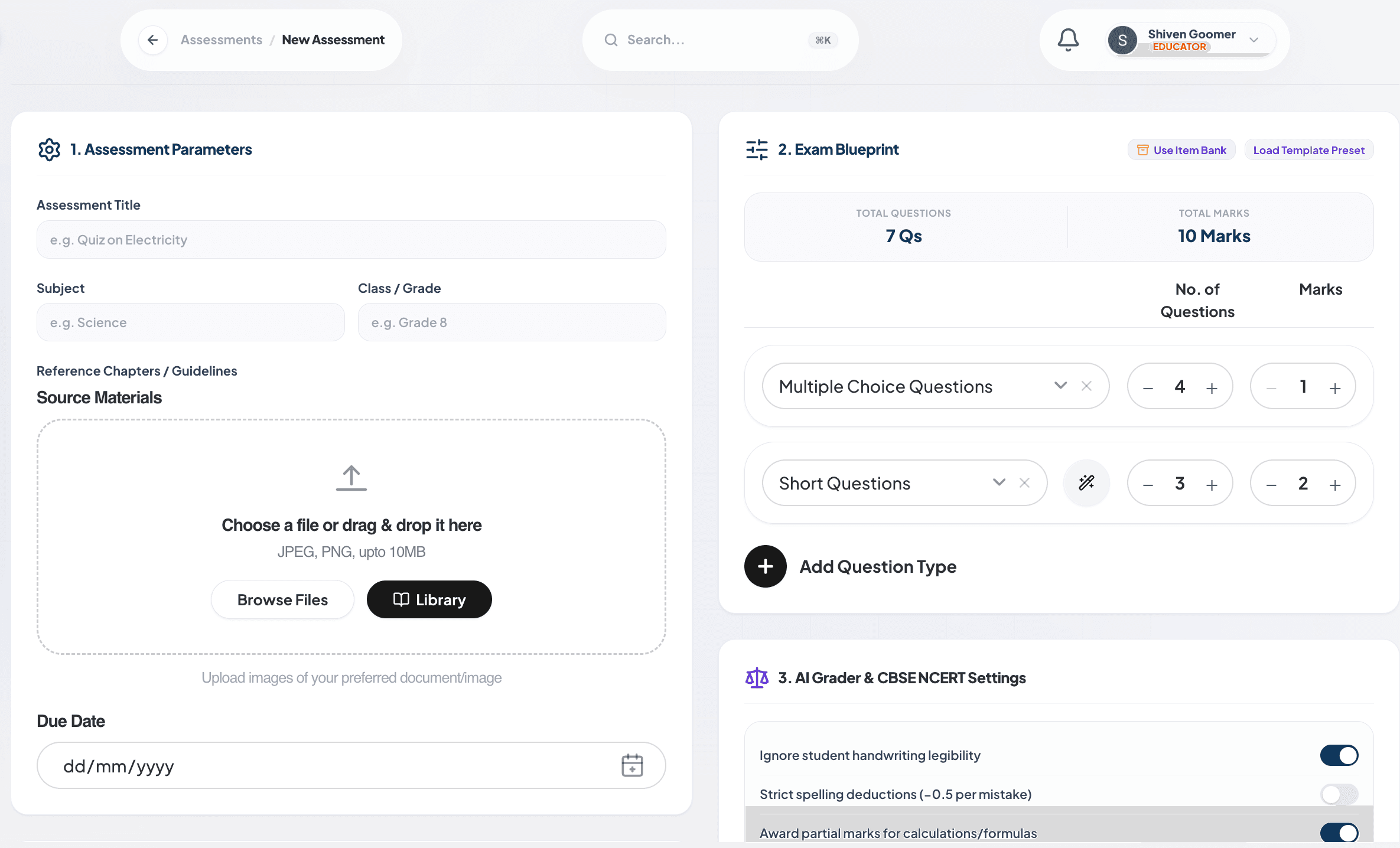Screen dimensions: 1400x848
Task: Open the Library button
Action: [x=429, y=599]
